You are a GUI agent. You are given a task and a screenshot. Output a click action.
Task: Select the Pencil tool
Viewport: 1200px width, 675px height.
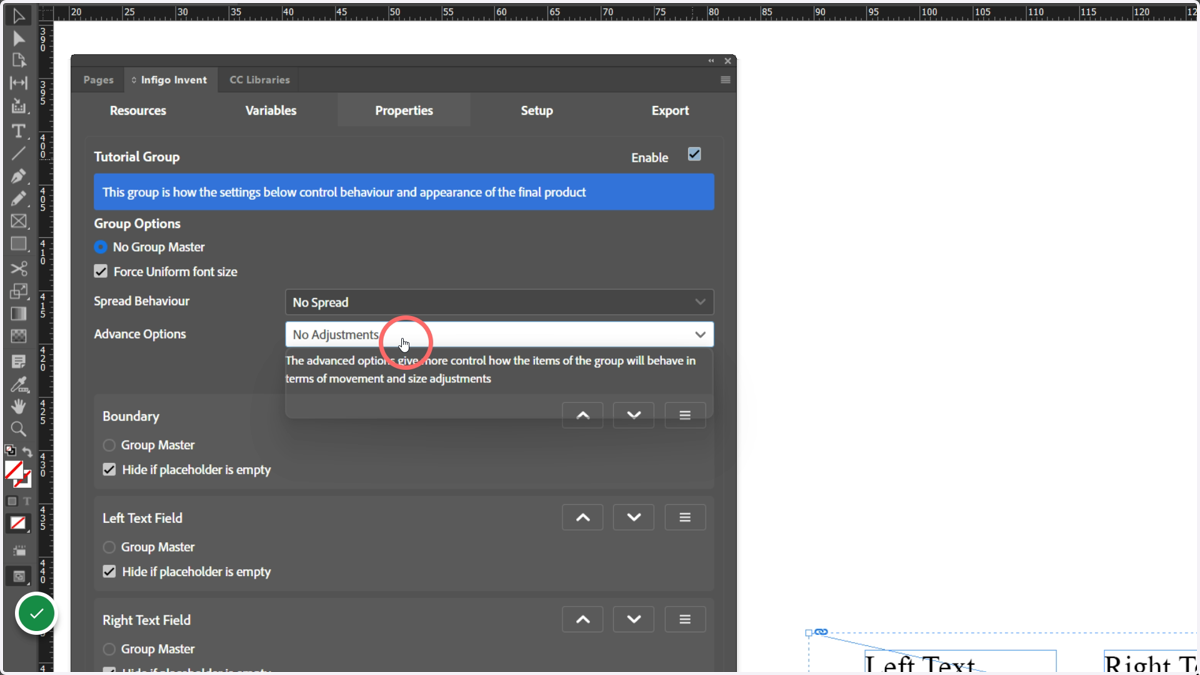(x=18, y=198)
